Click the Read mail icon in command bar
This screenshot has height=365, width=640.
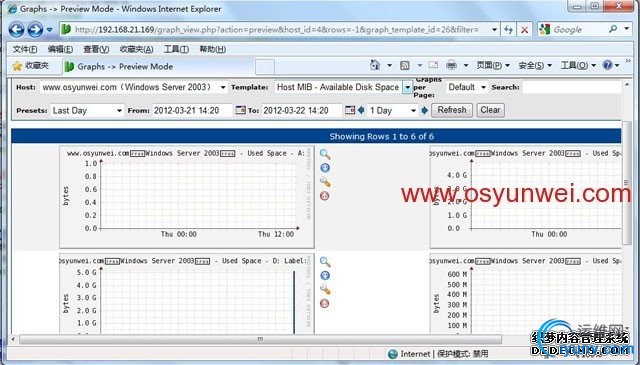coord(433,65)
